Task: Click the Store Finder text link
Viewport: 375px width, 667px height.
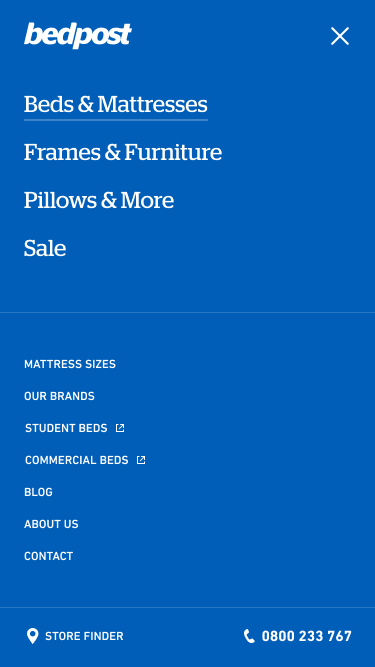Action: 84,636
